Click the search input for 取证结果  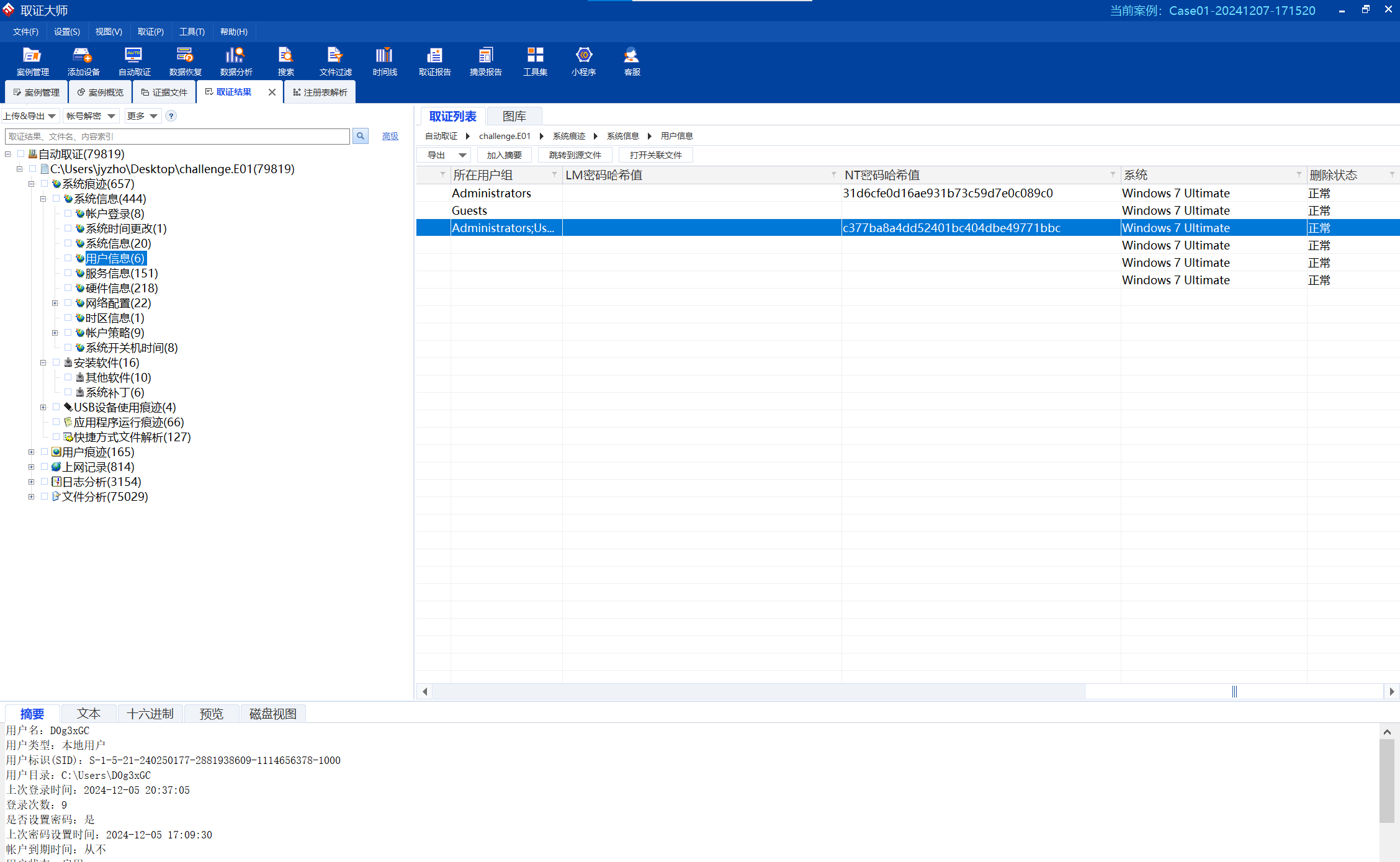tap(177, 136)
